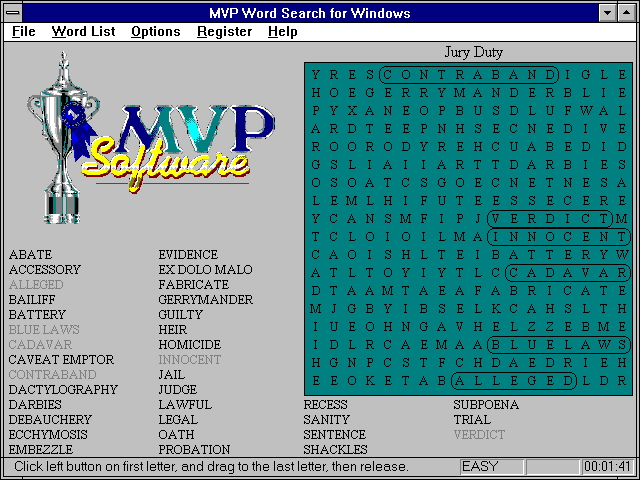640x480 pixels.
Task: Click the greyed word ALLEGED in list
Action: pos(36,285)
